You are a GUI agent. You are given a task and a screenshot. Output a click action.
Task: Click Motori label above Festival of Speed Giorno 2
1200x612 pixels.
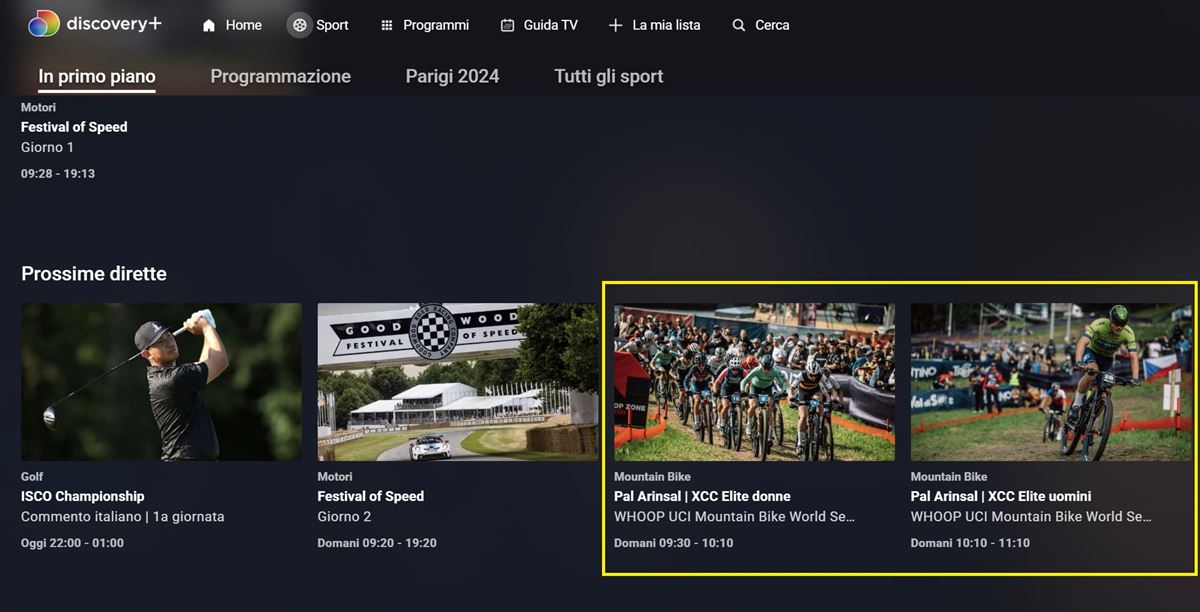pos(335,477)
